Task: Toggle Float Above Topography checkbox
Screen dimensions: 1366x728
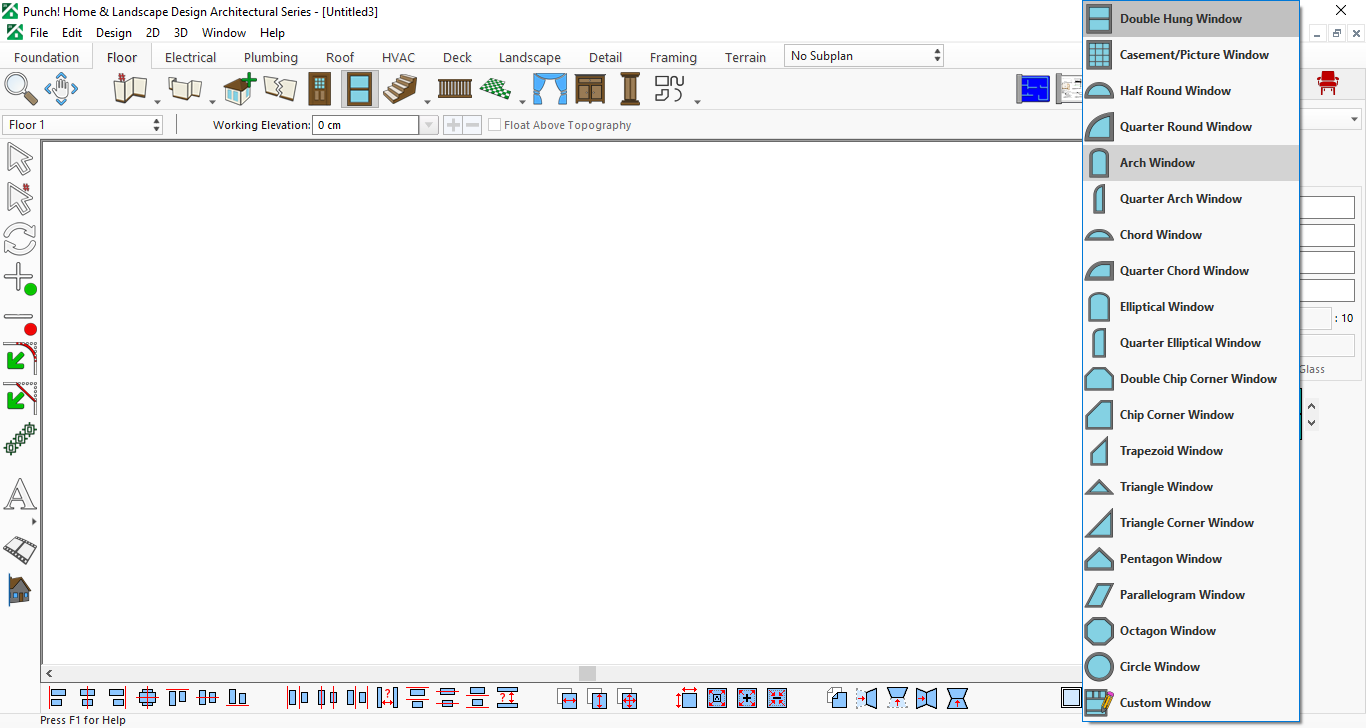Action: pyautogui.click(x=494, y=125)
